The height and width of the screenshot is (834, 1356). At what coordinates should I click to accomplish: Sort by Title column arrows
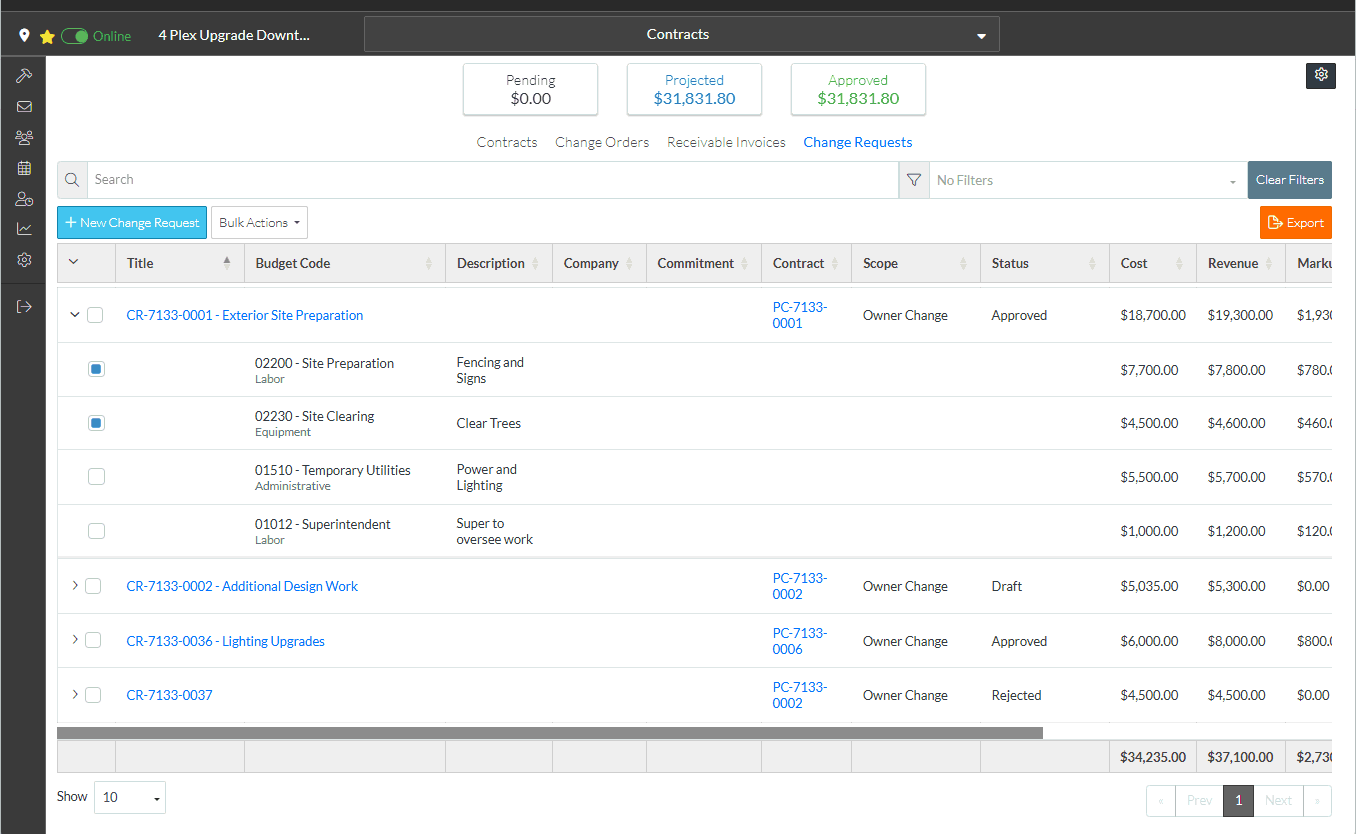[227, 263]
